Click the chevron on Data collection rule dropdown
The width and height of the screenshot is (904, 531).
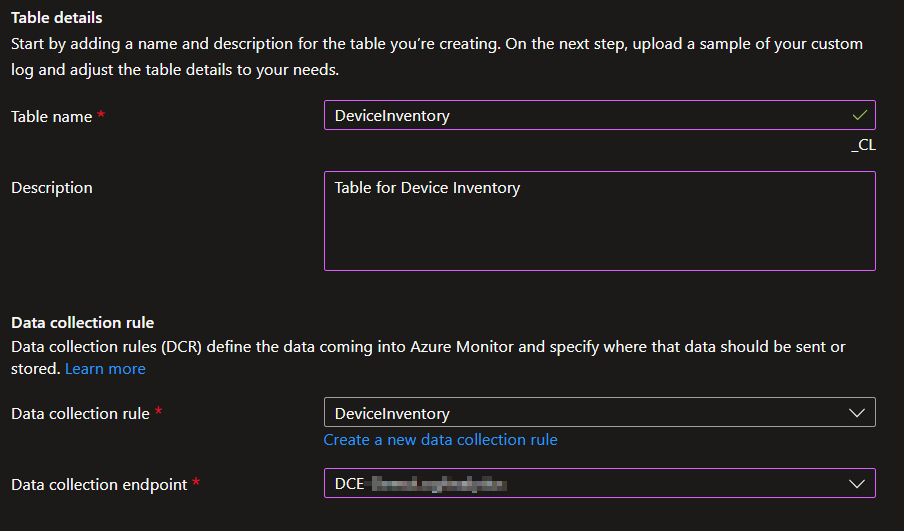point(856,413)
